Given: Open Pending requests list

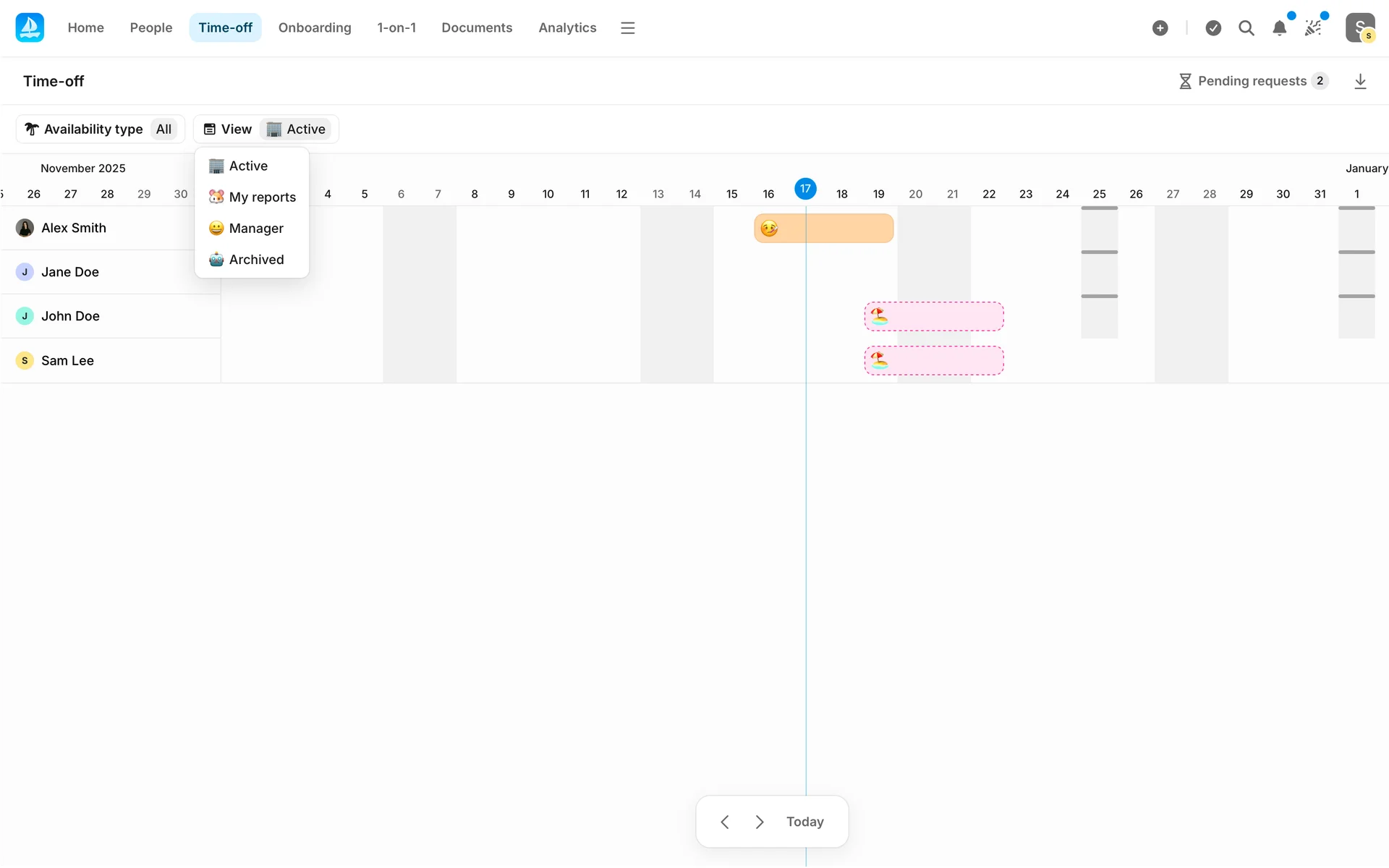Looking at the screenshot, I should 1253,81.
